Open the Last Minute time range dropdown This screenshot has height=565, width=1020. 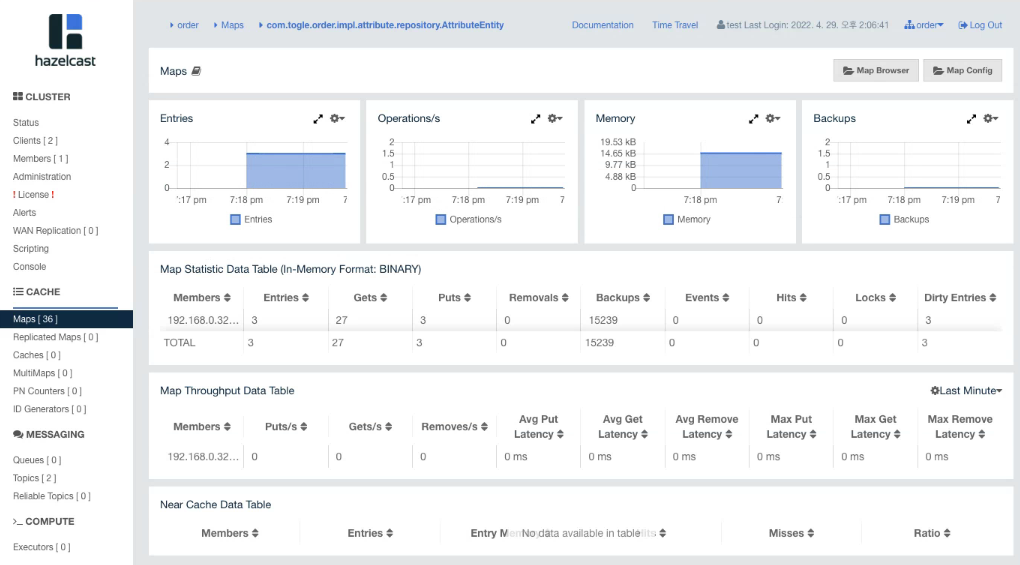pyautogui.click(x=966, y=391)
